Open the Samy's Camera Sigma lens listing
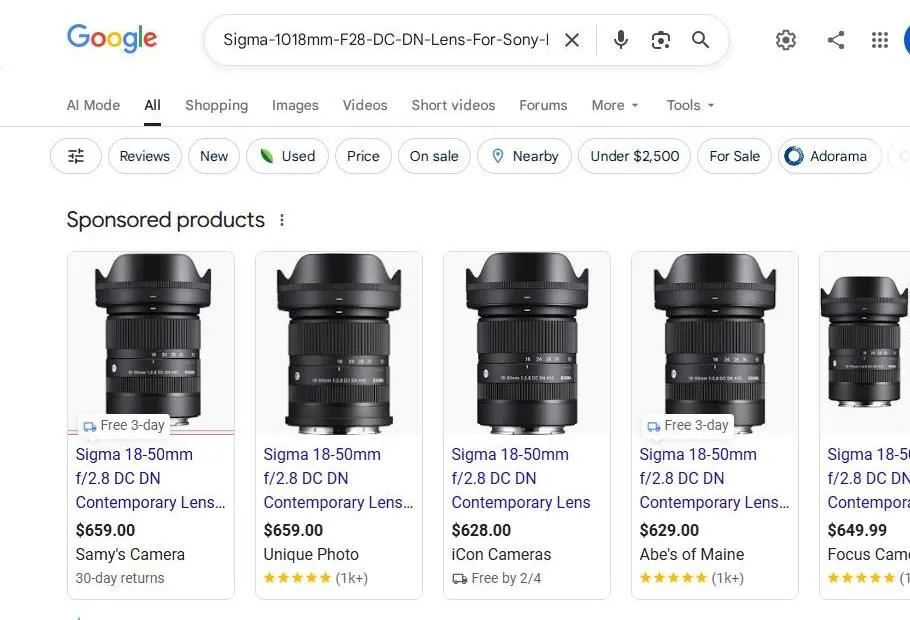 coord(150,478)
